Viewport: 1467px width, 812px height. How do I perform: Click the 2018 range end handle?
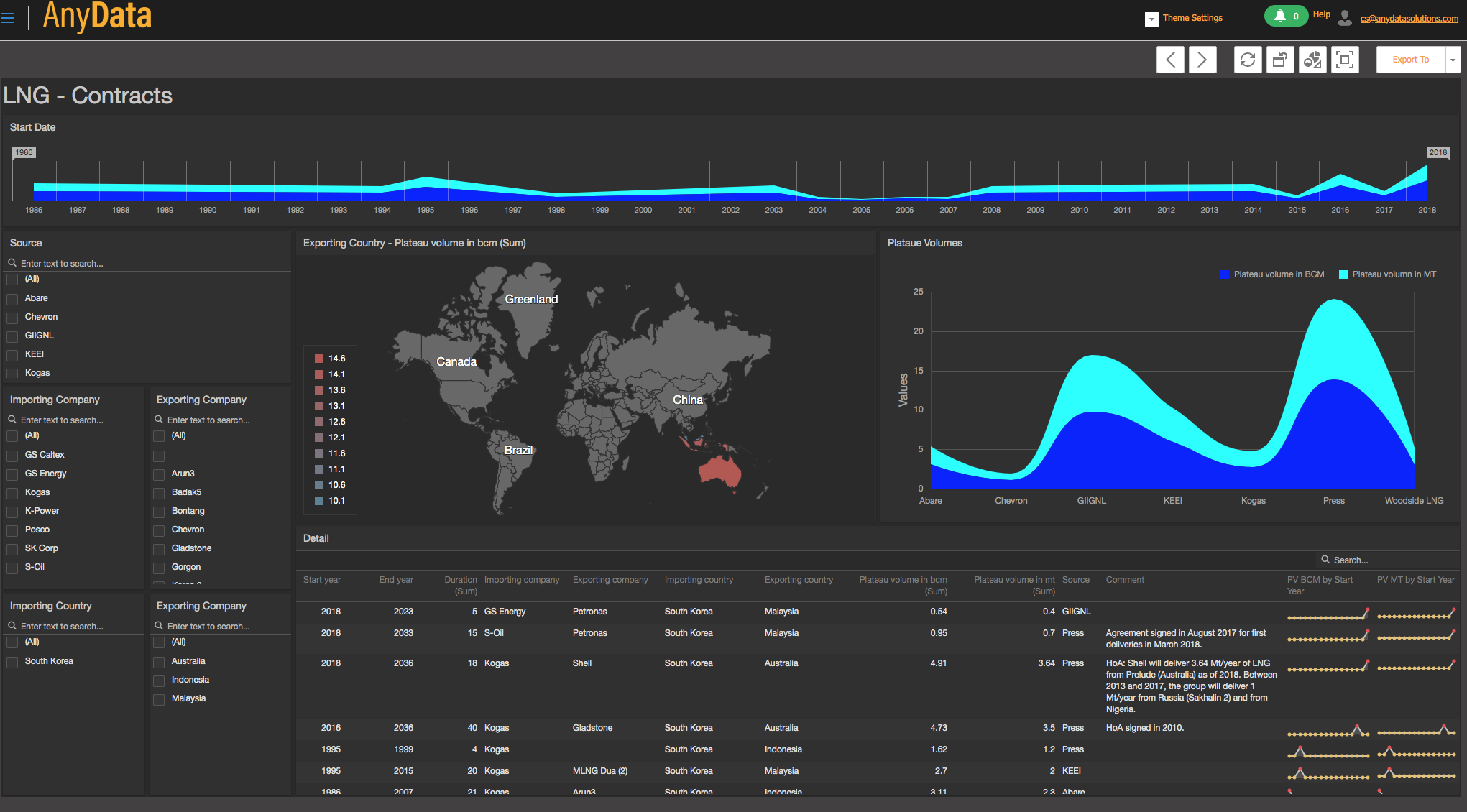1438,152
